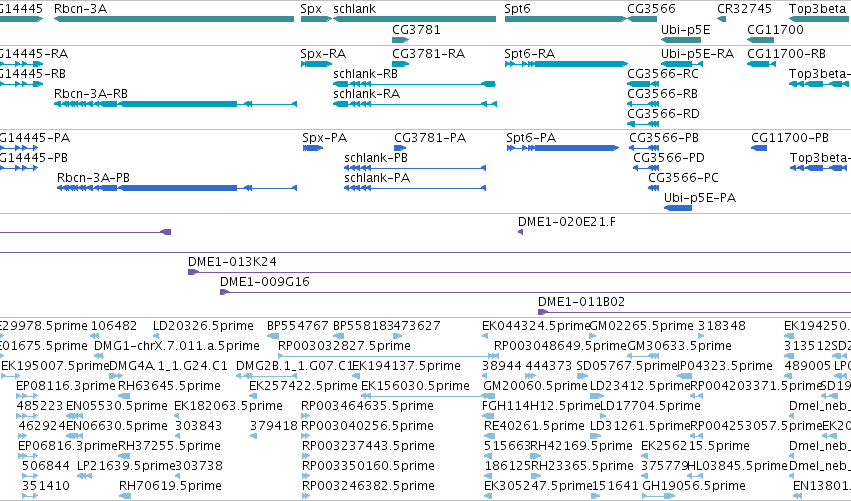Image resolution: width=851 pixels, height=501 pixels.
Task: Select transcript Rbcn-3A-RB
Action: 175,104
